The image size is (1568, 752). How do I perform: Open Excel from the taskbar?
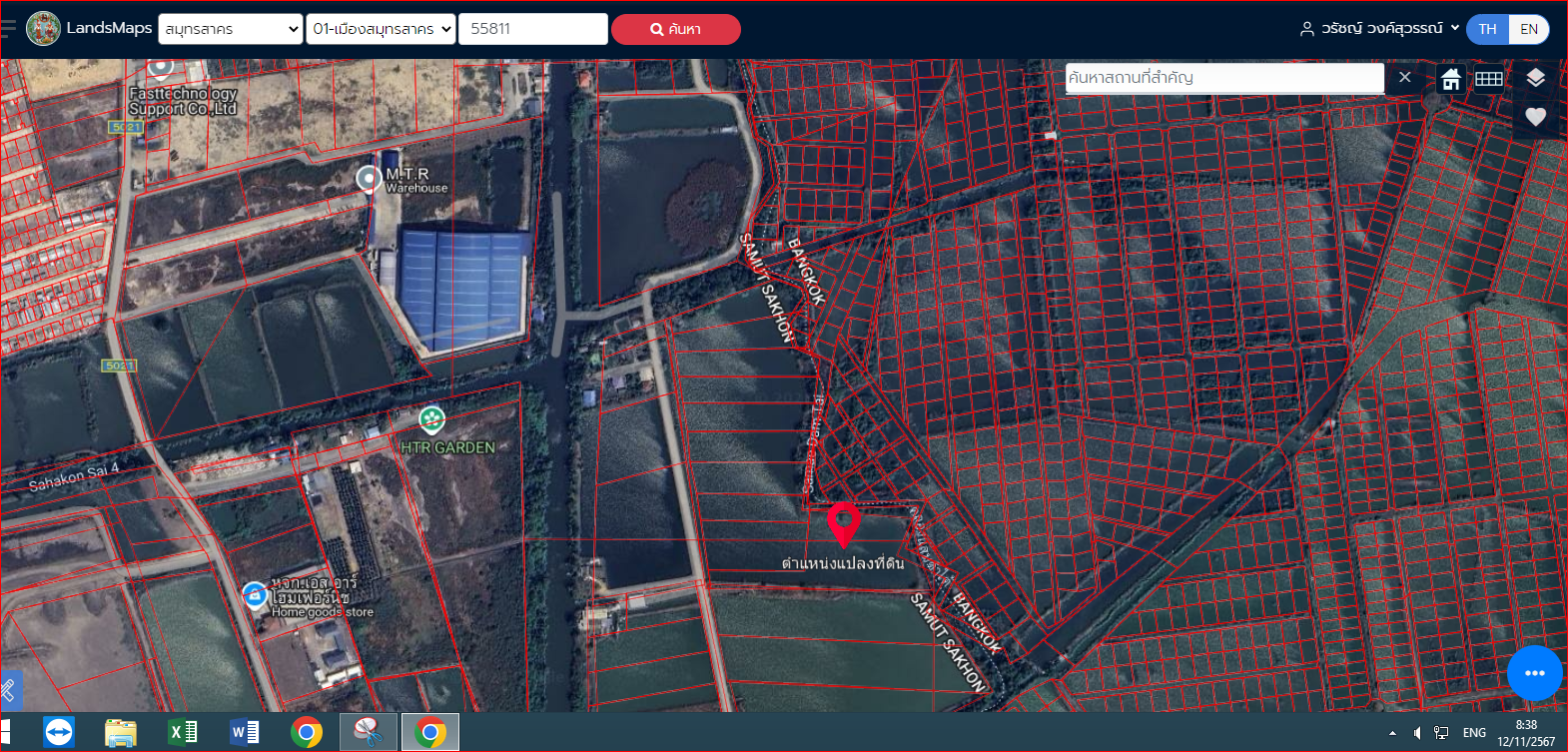click(x=183, y=732)
